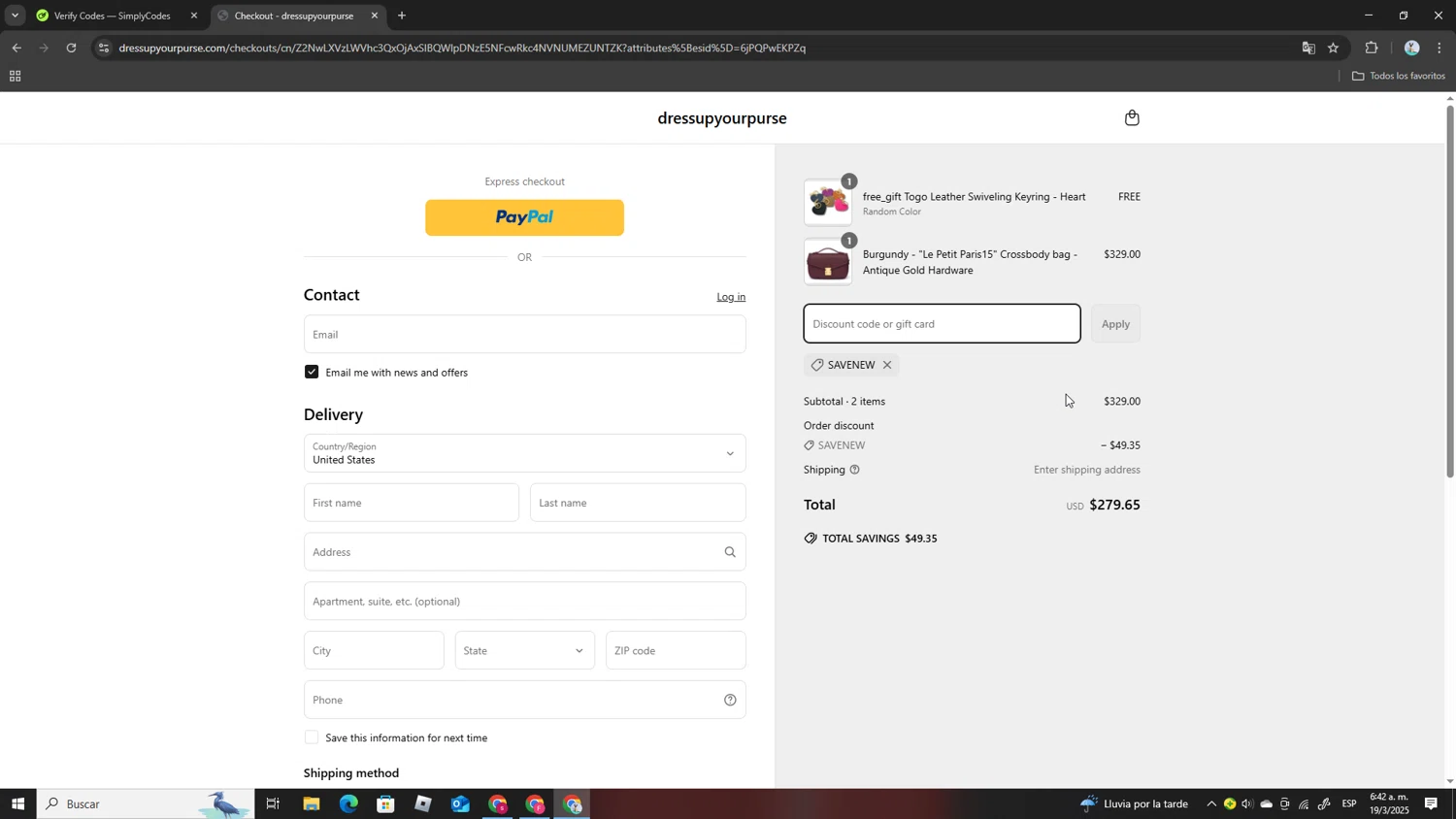Open the Windows notification center
Viewport: 1456px width, 819px height.
point(1431,804)
